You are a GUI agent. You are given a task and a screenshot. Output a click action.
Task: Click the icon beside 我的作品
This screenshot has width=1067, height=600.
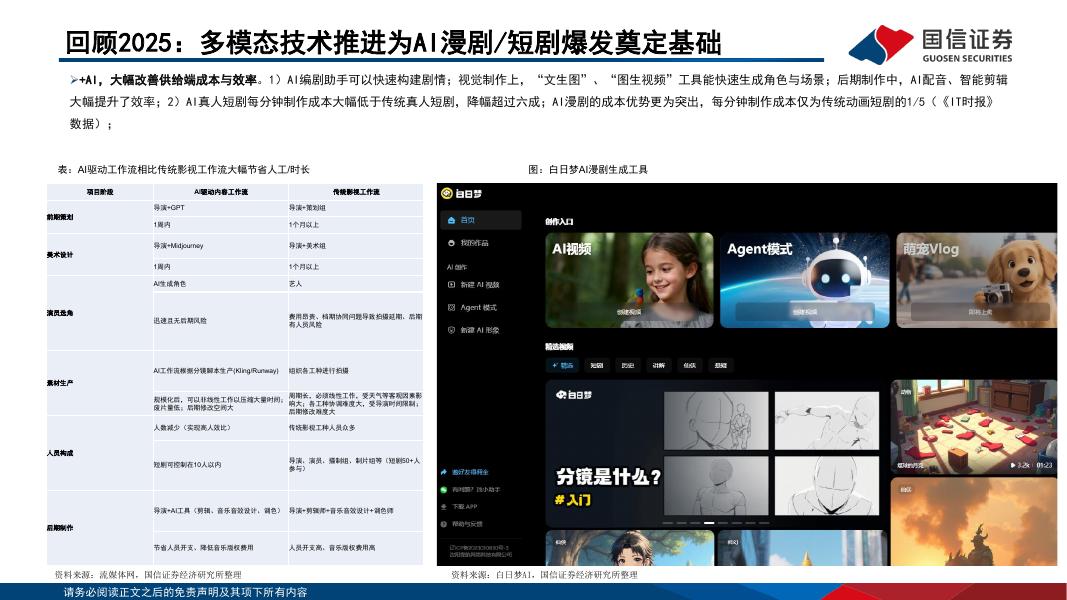click(451, 243)
